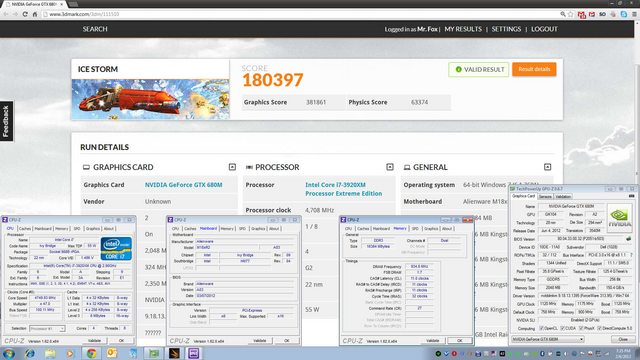Screen dimensions: 640x360
Task: Click the orange Result details button
Action: (534, 69)
